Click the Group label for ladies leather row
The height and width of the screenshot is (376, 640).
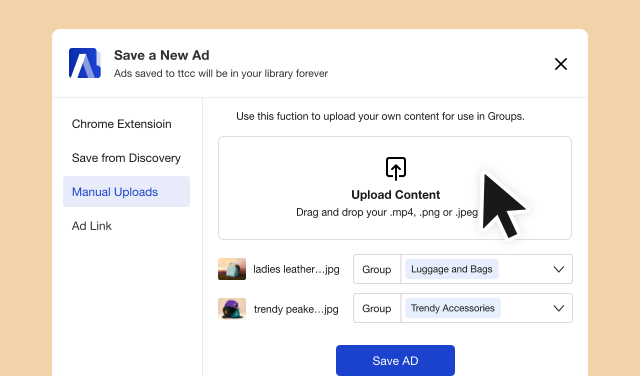[x=377, y=269]
